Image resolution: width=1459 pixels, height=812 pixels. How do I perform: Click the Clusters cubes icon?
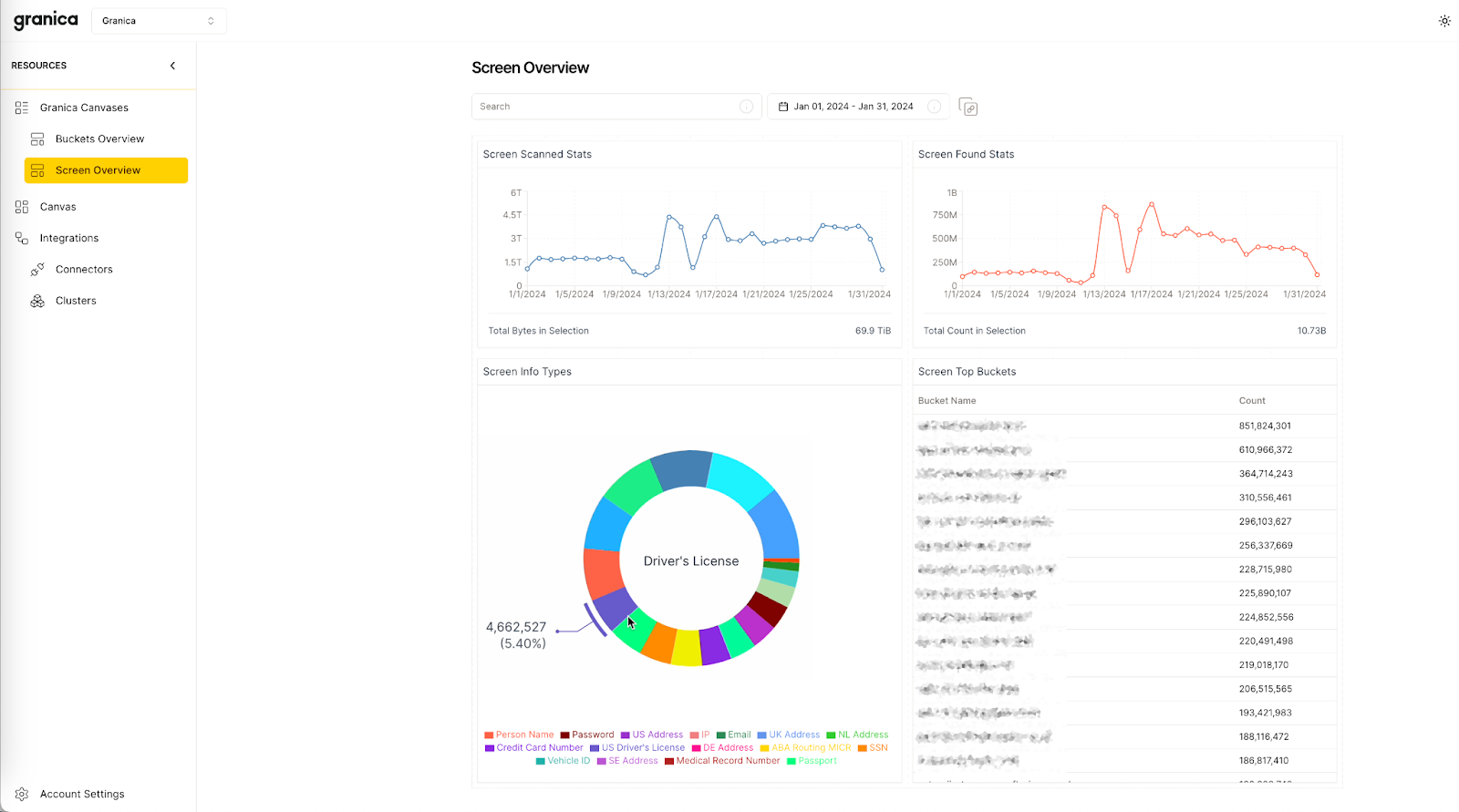37,301
